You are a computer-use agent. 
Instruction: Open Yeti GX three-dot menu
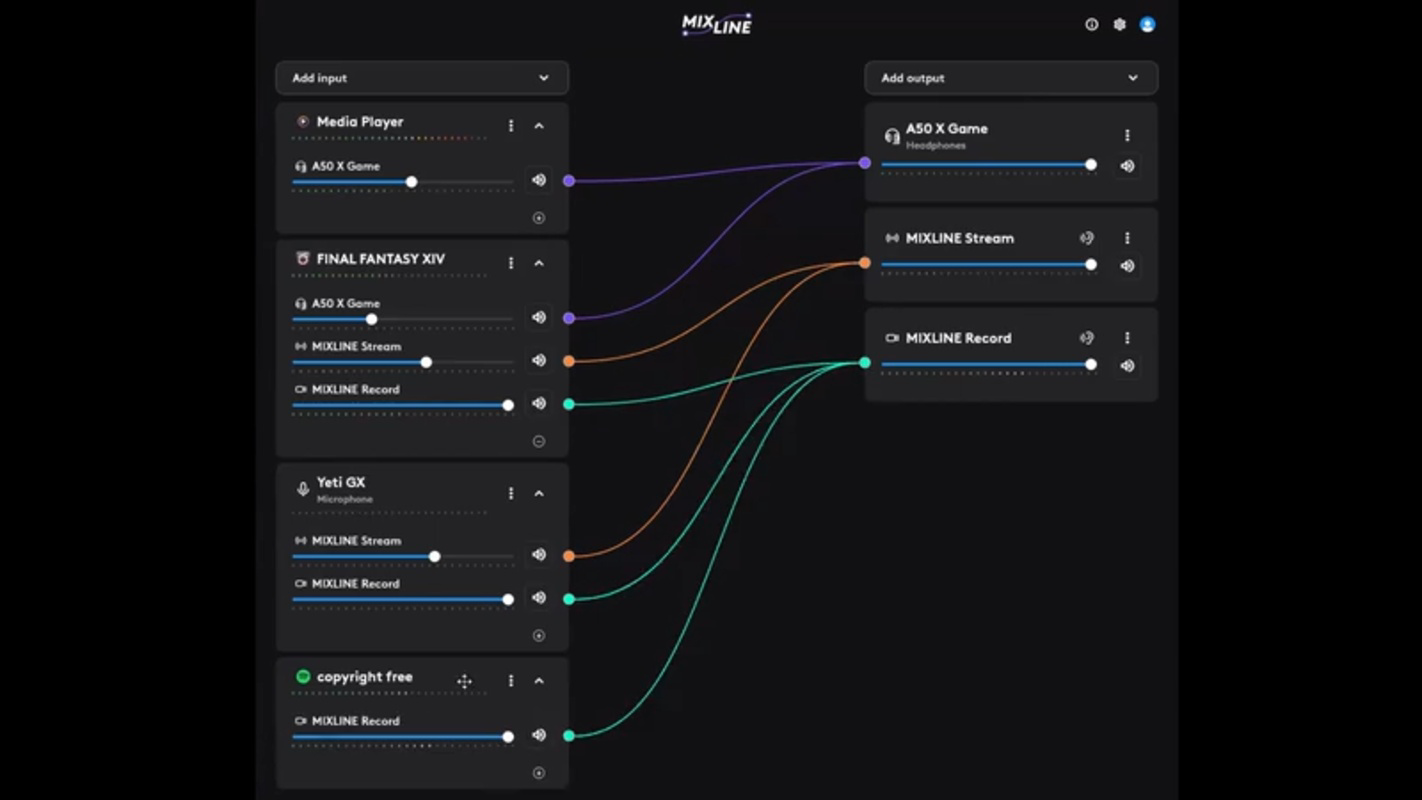[511, 493]
